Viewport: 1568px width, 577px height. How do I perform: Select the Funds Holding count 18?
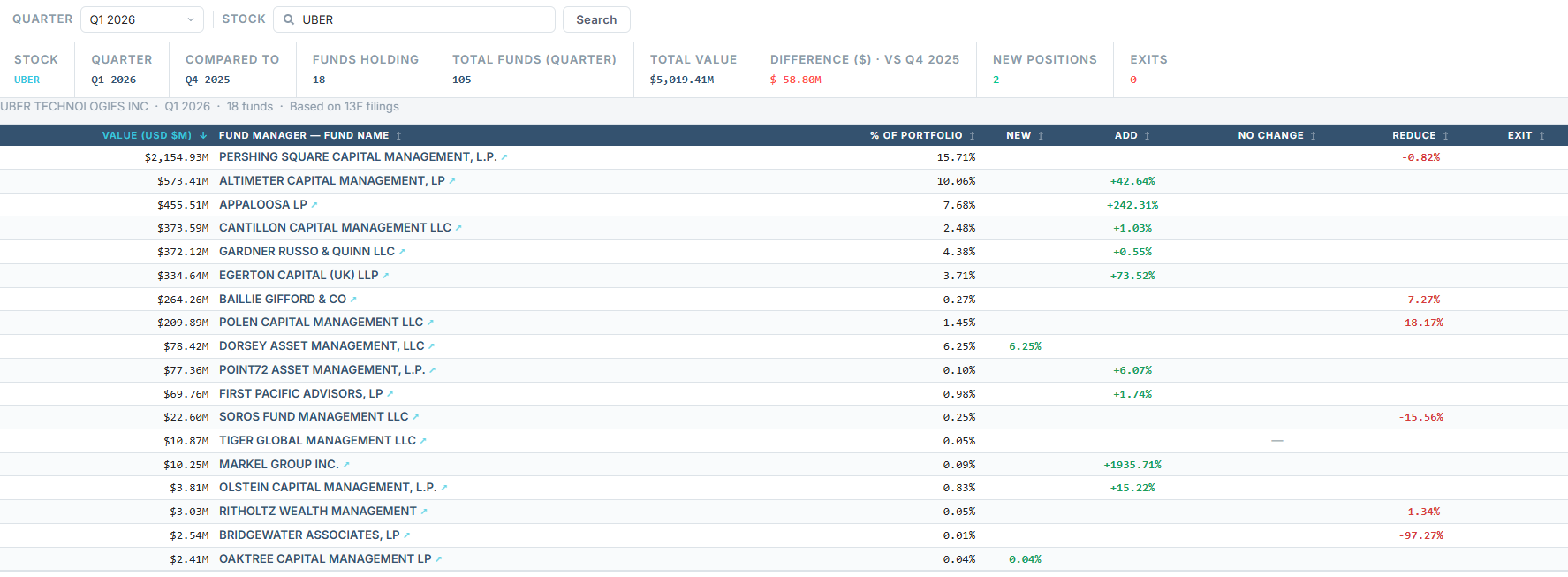pos(319,80)
